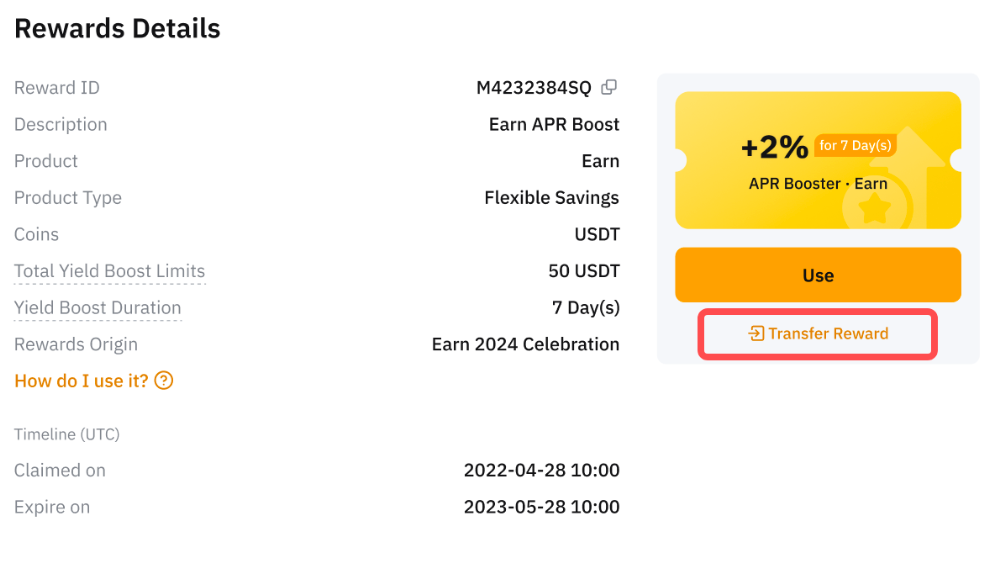Click the star icon on the coupon

(x=874, y=207)
